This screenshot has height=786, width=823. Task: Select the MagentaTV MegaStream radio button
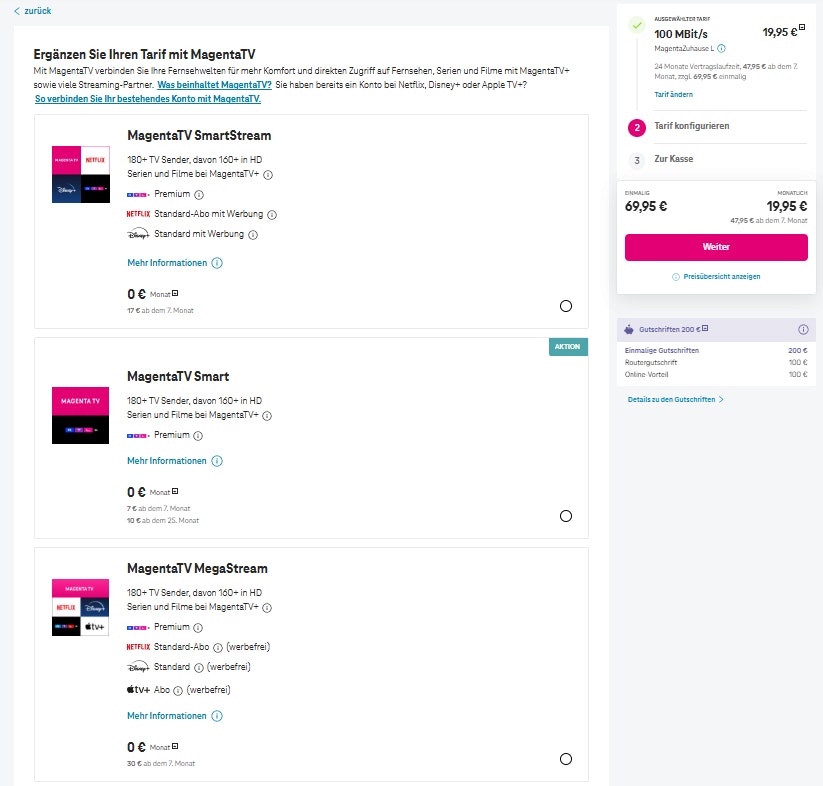click(x=566, y=759)
